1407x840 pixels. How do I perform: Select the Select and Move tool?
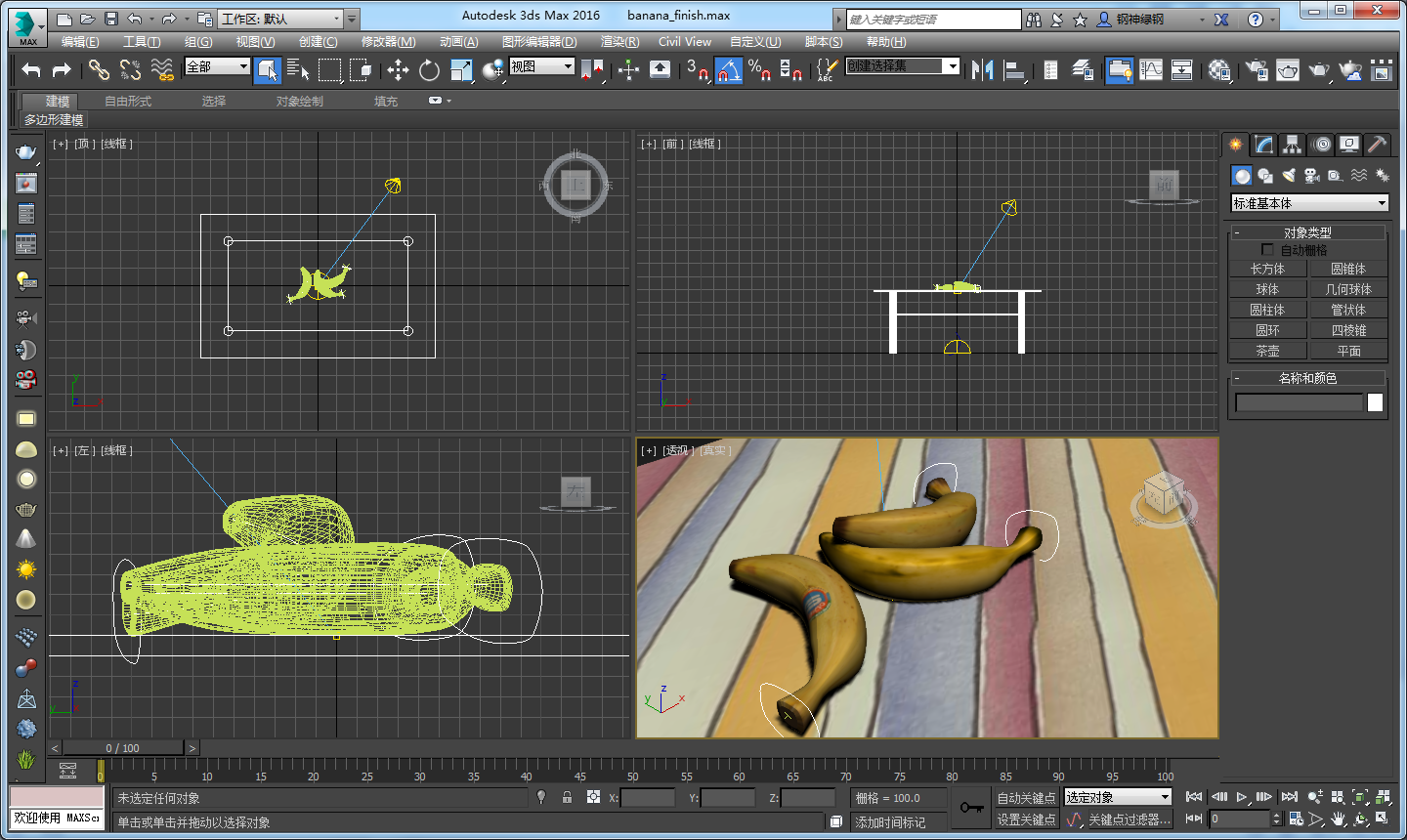(x=399, y=69)
